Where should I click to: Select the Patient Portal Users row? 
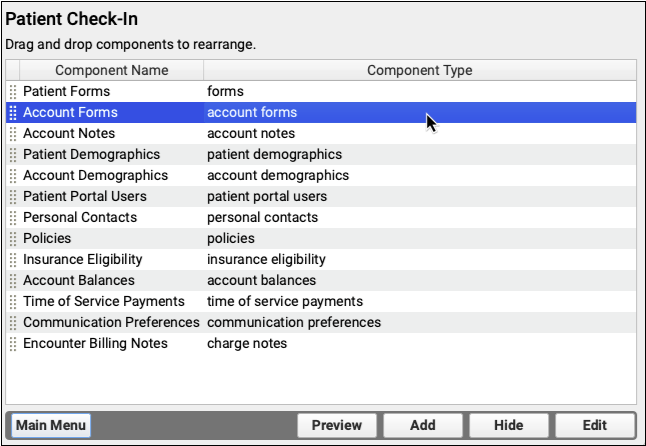[85, 197]
